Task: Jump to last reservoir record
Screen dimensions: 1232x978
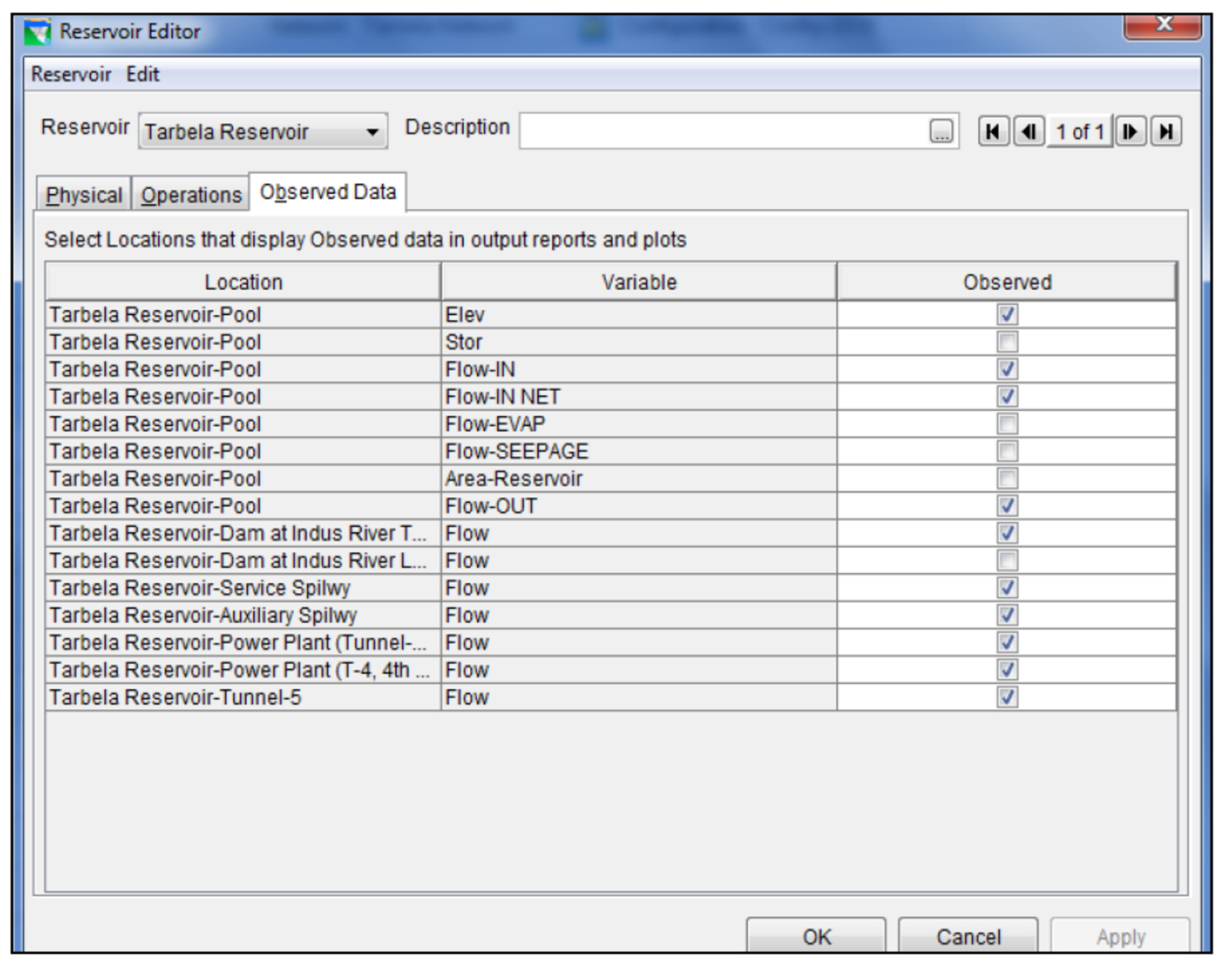Action: [x=1166, y=131]
